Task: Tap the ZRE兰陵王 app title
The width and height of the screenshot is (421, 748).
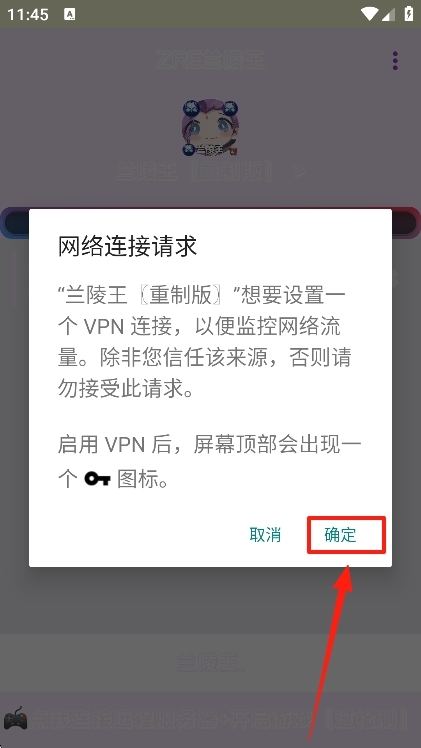Action: (210, 61)
